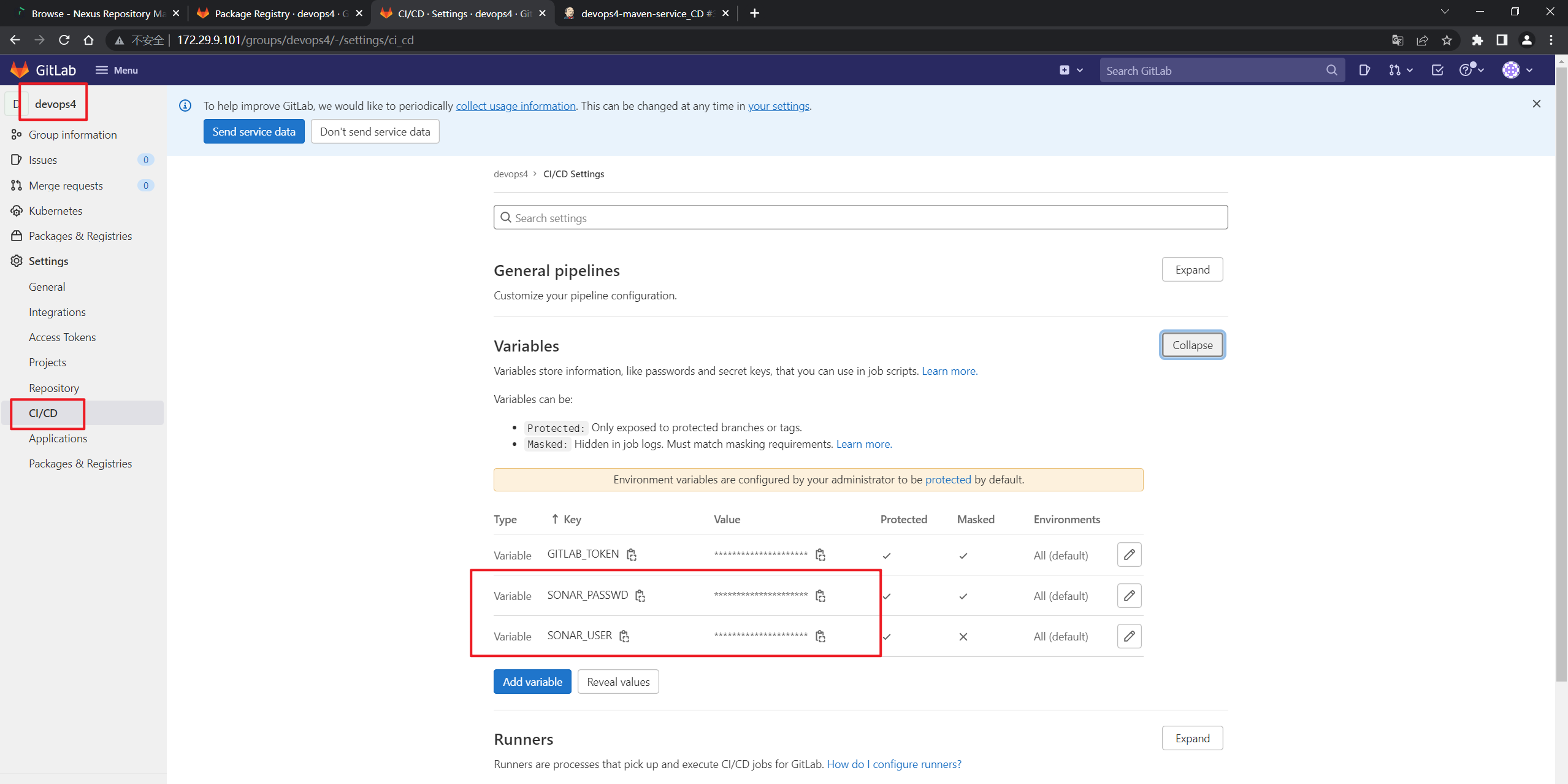
Task: Select the devops4 group name in sidebar
Action: pos(55,104)
